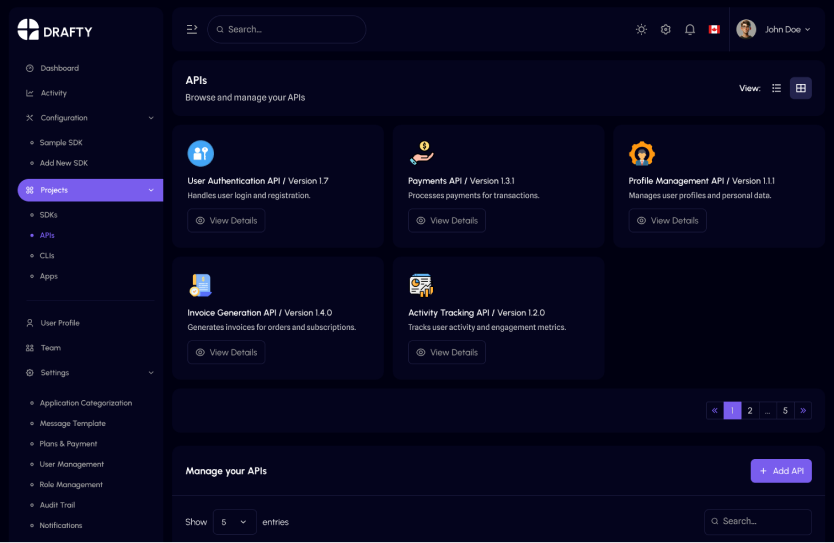This screenshot has height=543, width=834.
Task: Expand the Configuration sidebar section
Action: click(90, 118)
